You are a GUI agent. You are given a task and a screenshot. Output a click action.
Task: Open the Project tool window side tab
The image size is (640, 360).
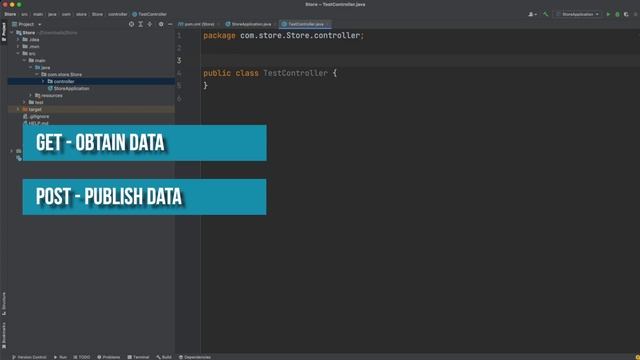pyautogui.click(x=4, y=31)
